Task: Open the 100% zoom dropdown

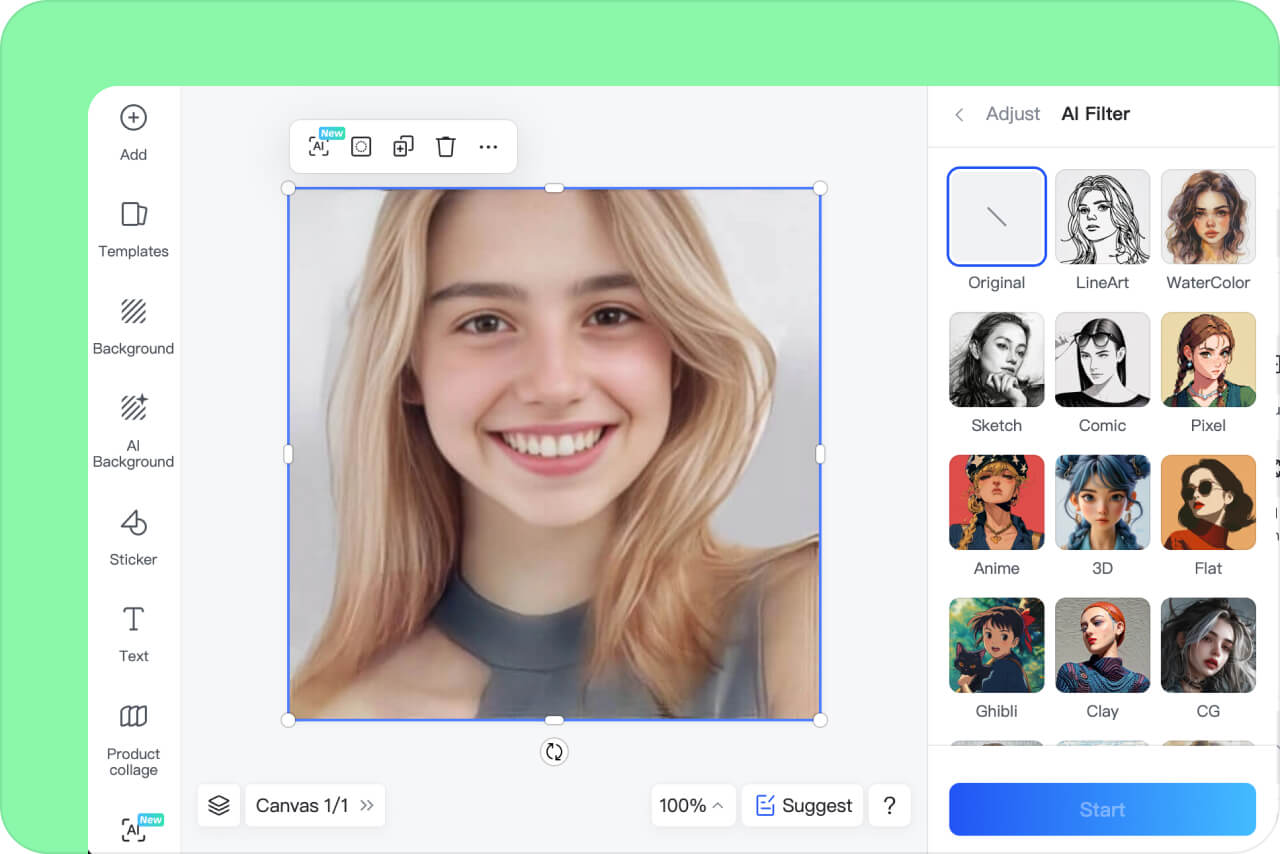Action: (x=692, y=805)
